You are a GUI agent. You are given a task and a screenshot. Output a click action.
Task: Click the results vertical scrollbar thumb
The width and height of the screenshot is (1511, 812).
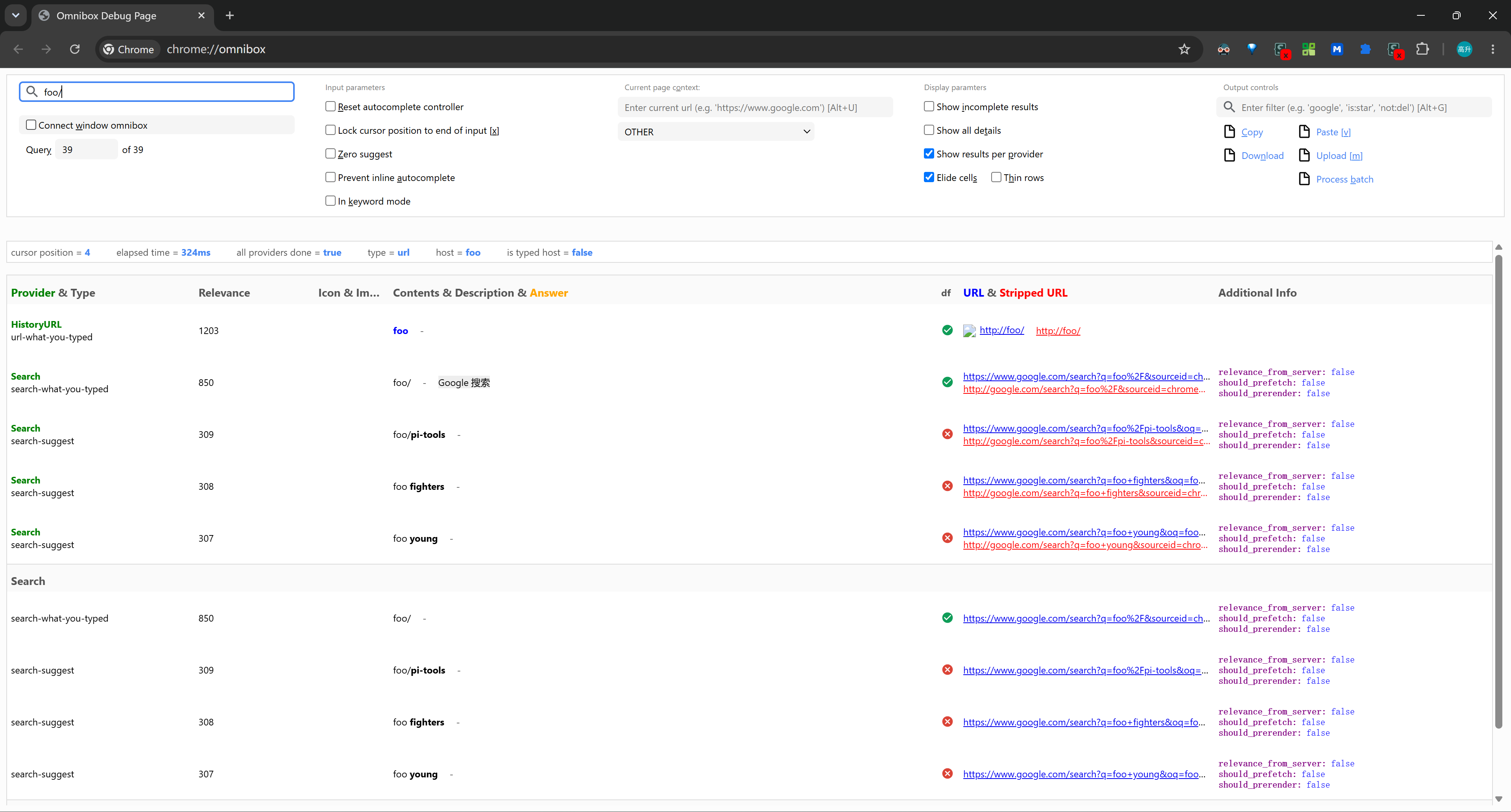point(1499,491)
